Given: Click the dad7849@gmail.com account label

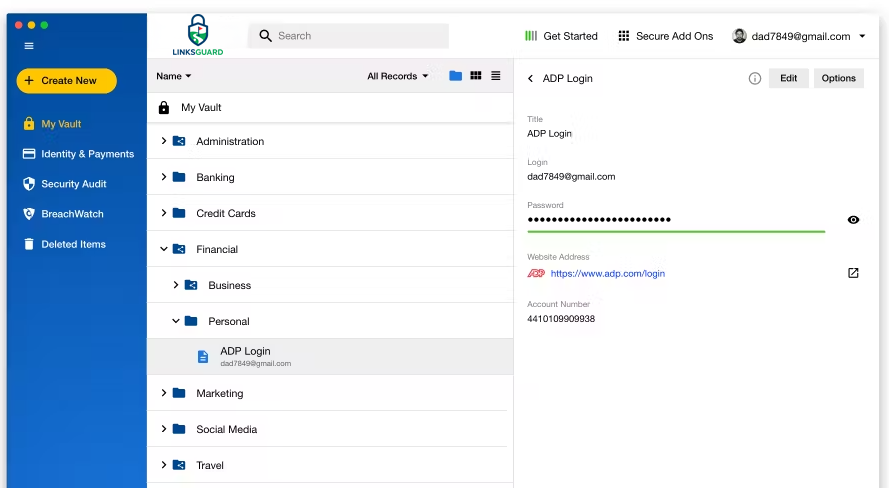Looking at the screenshot, I should tap(801, 36).
